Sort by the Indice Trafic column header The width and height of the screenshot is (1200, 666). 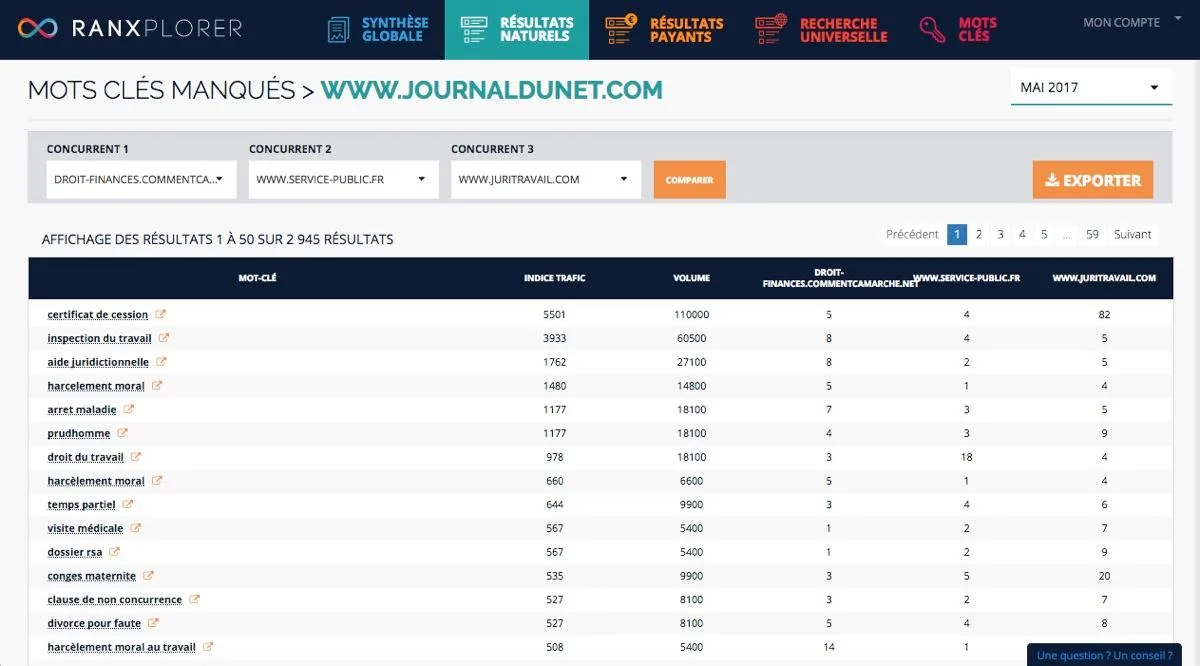pos(555,278)
